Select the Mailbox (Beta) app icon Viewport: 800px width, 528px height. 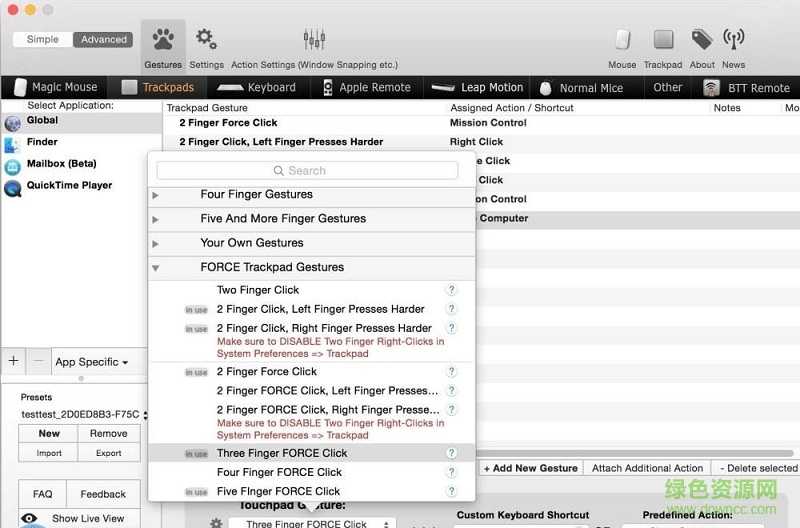click(x=13, y=166)
